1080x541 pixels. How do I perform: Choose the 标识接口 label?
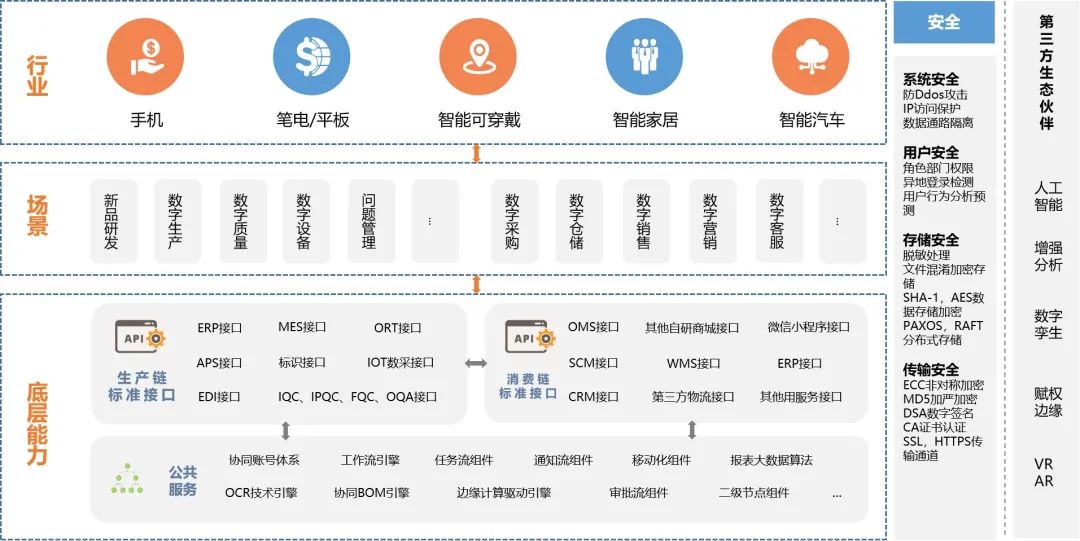click(x=302, y=363)
